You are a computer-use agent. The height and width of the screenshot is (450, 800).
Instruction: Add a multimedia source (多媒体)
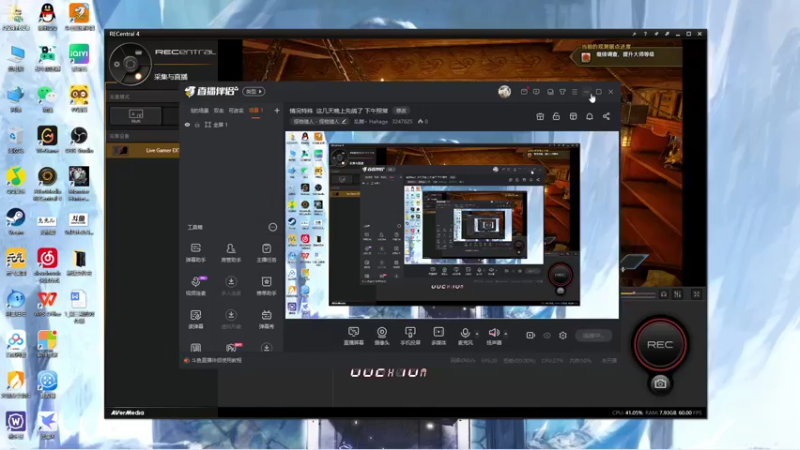click(x=439, y=336)
